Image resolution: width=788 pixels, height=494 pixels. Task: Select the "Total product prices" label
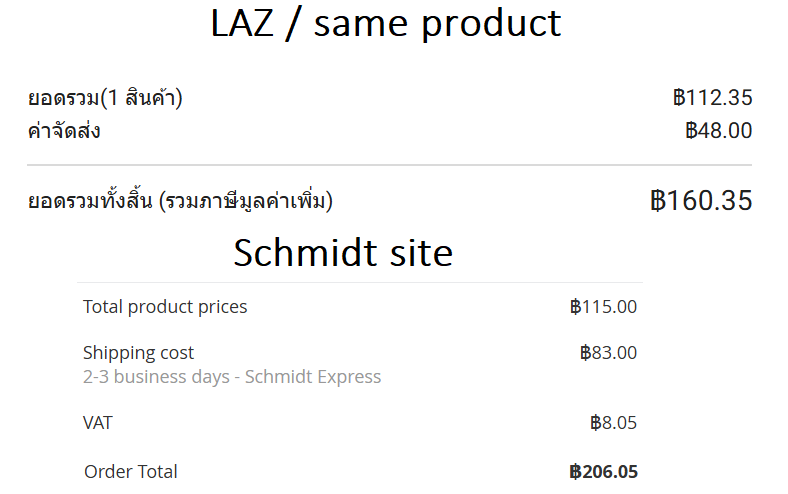165,307
